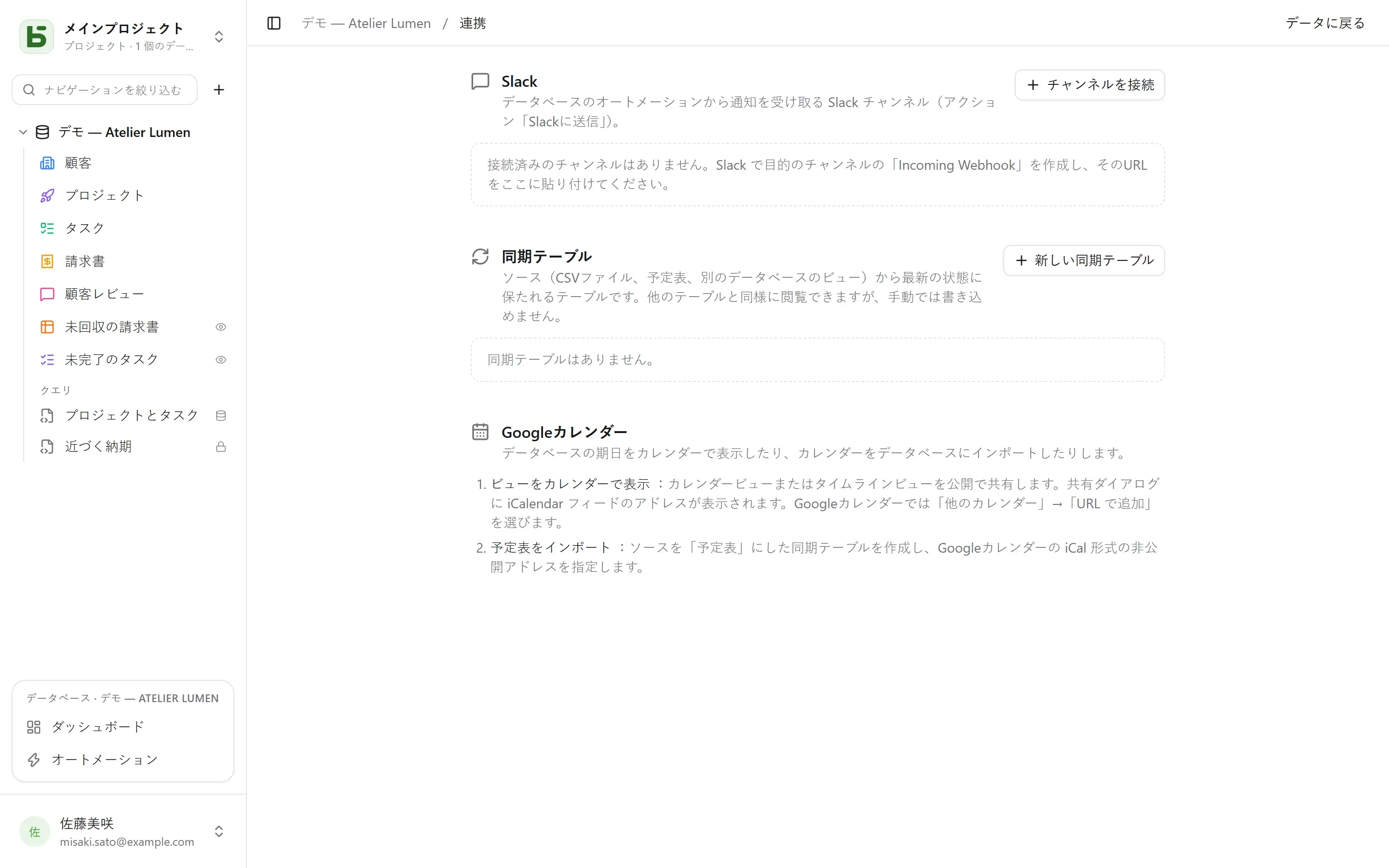Open the 佐藤美咲 account menu chevrons
1389x868 pixels.
(x=218, y=831)
